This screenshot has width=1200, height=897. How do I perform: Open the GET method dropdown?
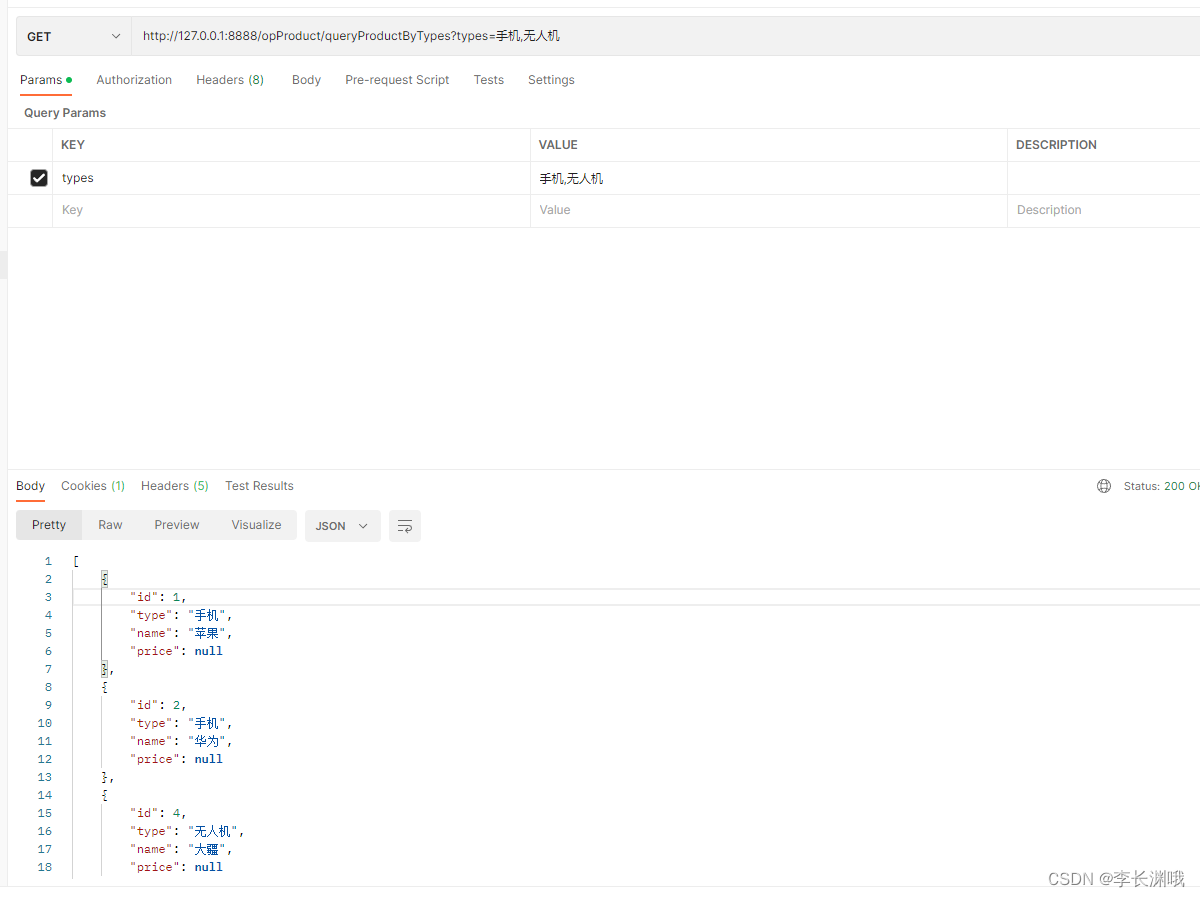click(74, 36)
